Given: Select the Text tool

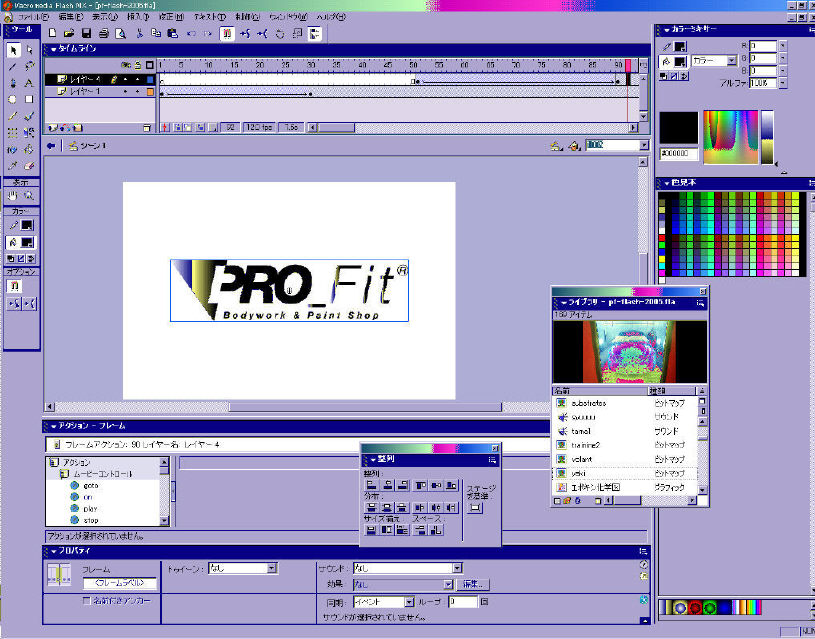Looking at the screenshot, I should [x=29, y=83].
